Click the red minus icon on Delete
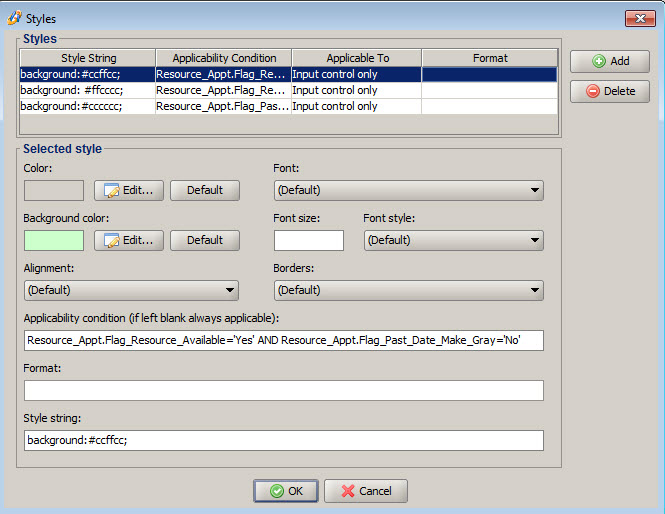Image resolution: width=665 pixels, height=514 pixels. pyautogui.click(x=592, y=91)
